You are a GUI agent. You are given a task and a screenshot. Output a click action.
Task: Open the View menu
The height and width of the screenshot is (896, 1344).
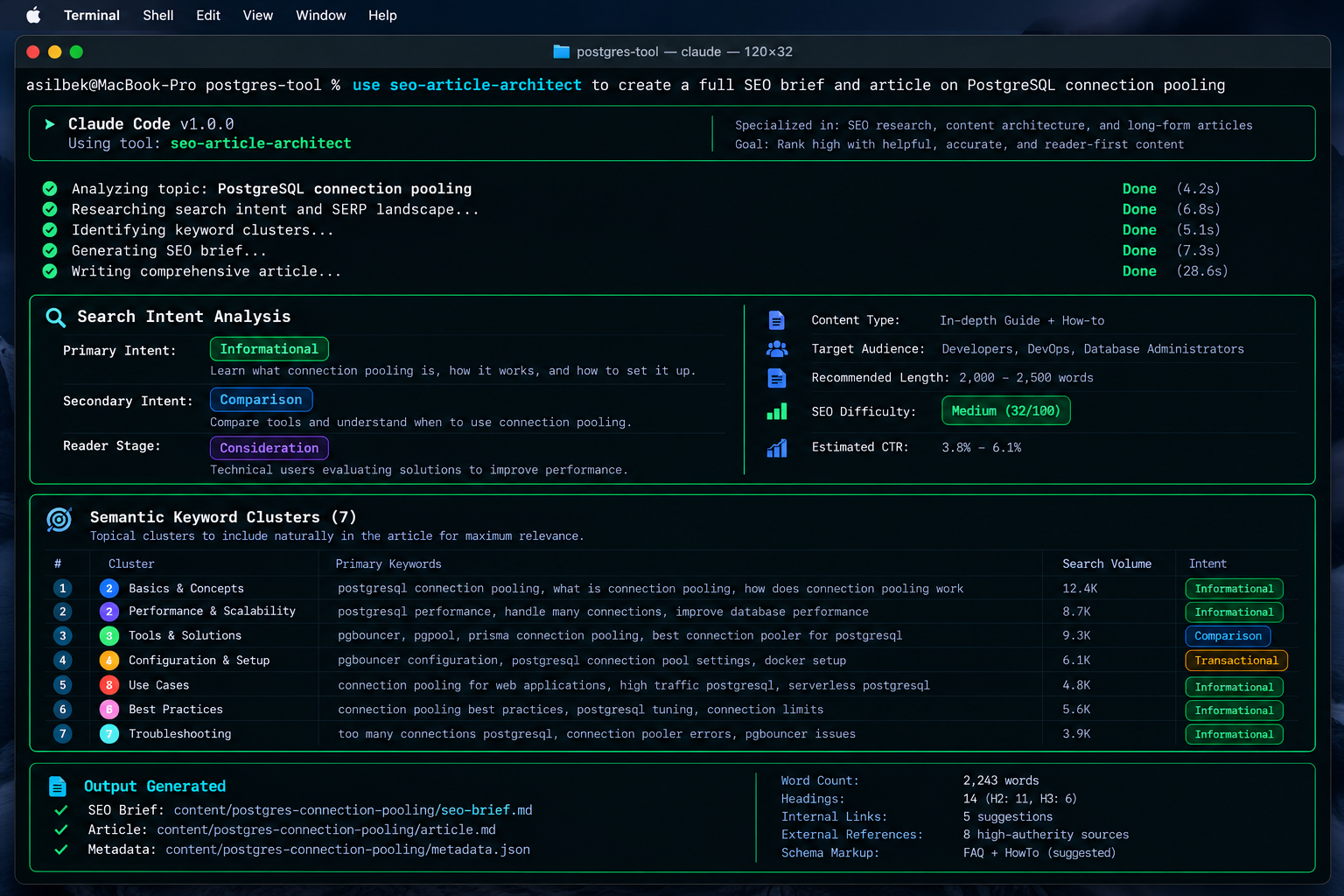coord(258,15)
